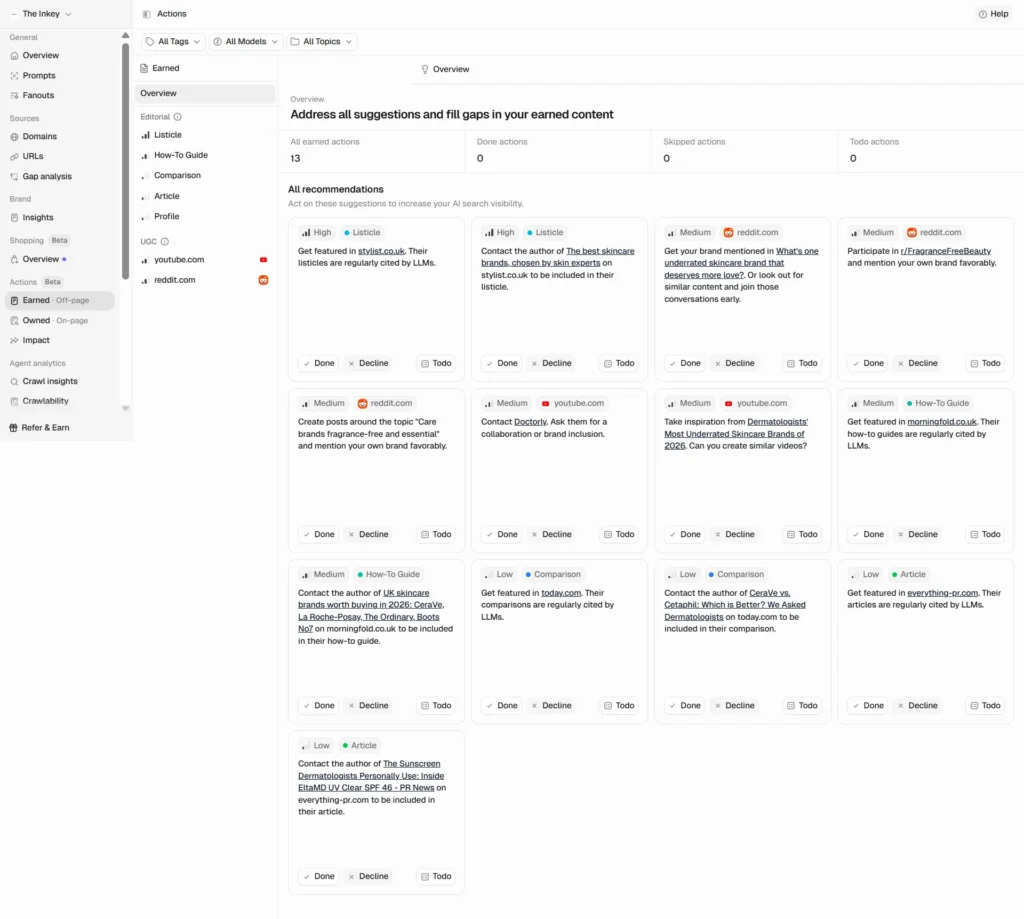Screen dimensions: 1024x919
Task: Click the Owned On-page icon
Action: point(14,321)
